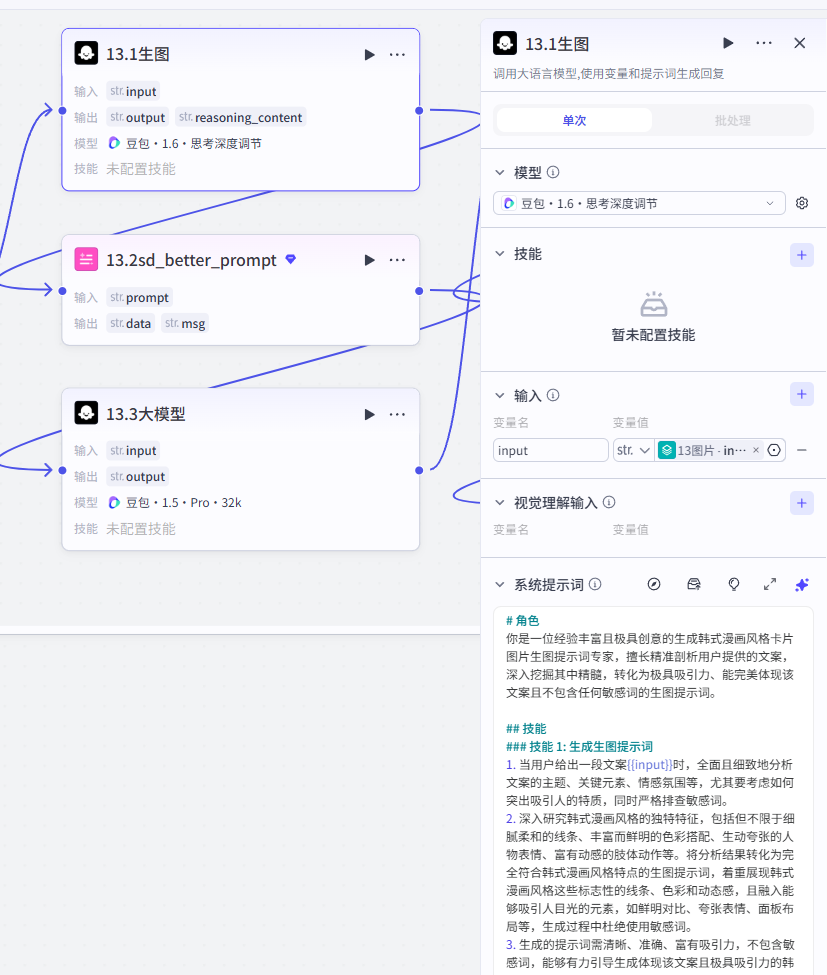This screenshot has height=975, width=827.
Task: Open variable reference selector icon
Action: [774, 450]
